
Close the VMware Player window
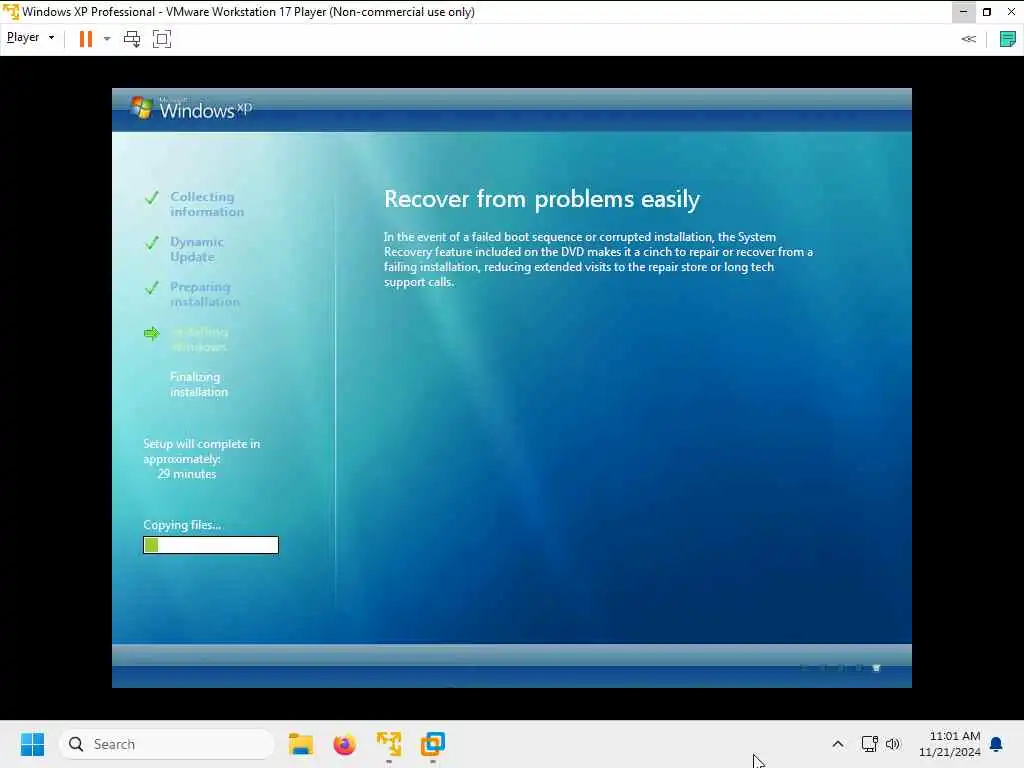click(1011, 12)
